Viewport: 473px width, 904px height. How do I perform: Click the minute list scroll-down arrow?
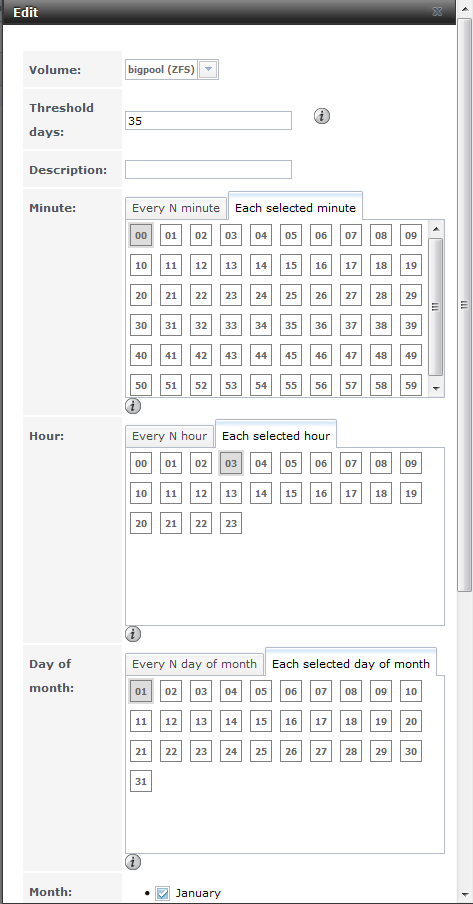436,388
